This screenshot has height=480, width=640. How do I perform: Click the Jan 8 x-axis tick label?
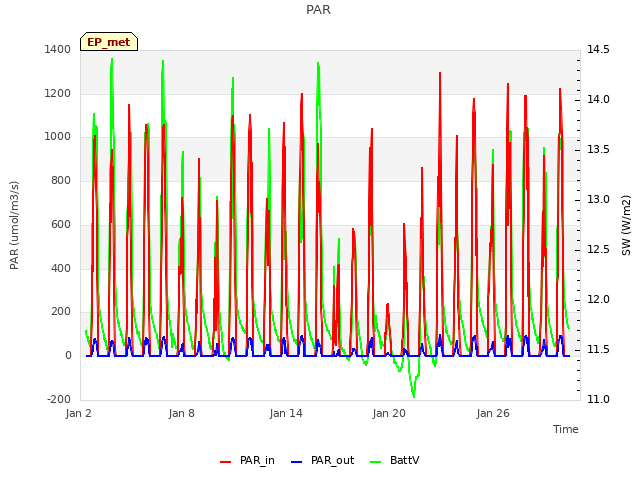point(182,413)
